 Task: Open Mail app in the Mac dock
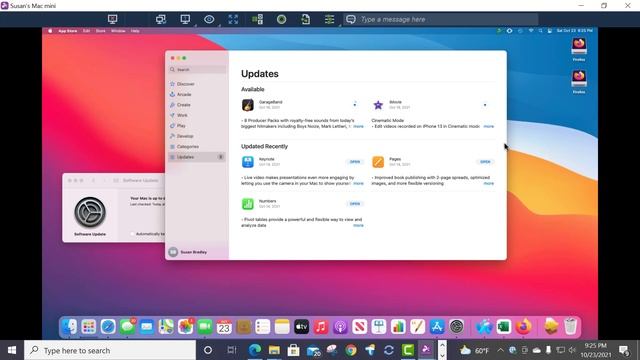coord(147,327)
